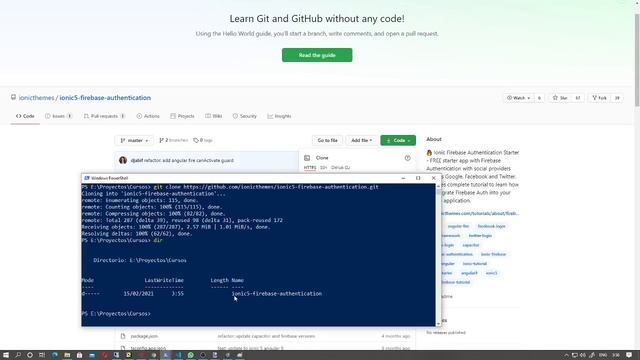Open Cortana from the taskbar

click(x=30, y=355)
